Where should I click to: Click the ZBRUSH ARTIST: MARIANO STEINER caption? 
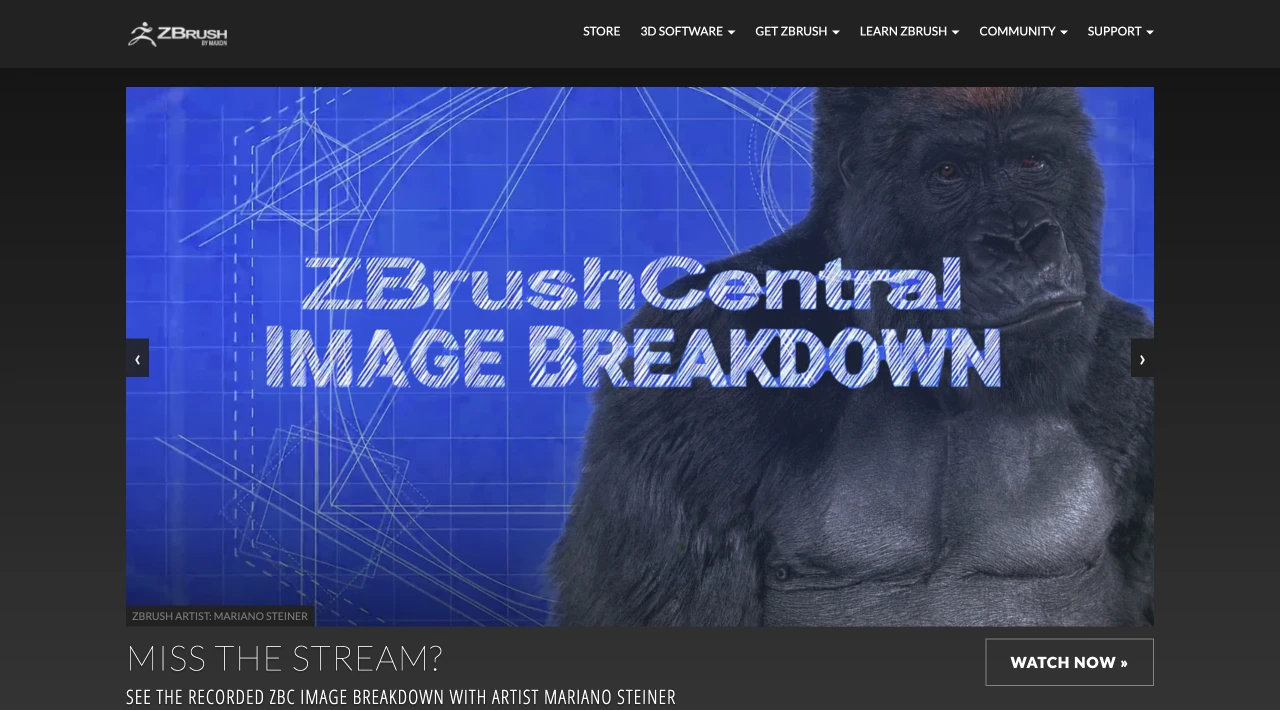point(220,616)
